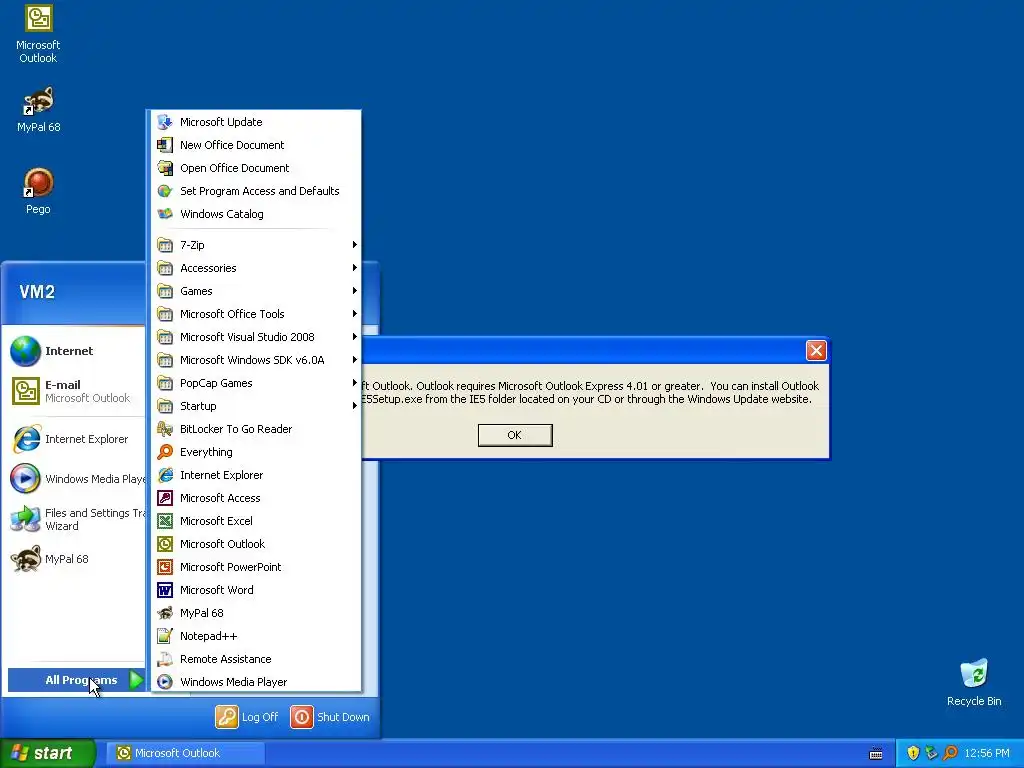Viewport: 1024px width, 768px height.
Task: Click the Log Off button
Action: 247,716
